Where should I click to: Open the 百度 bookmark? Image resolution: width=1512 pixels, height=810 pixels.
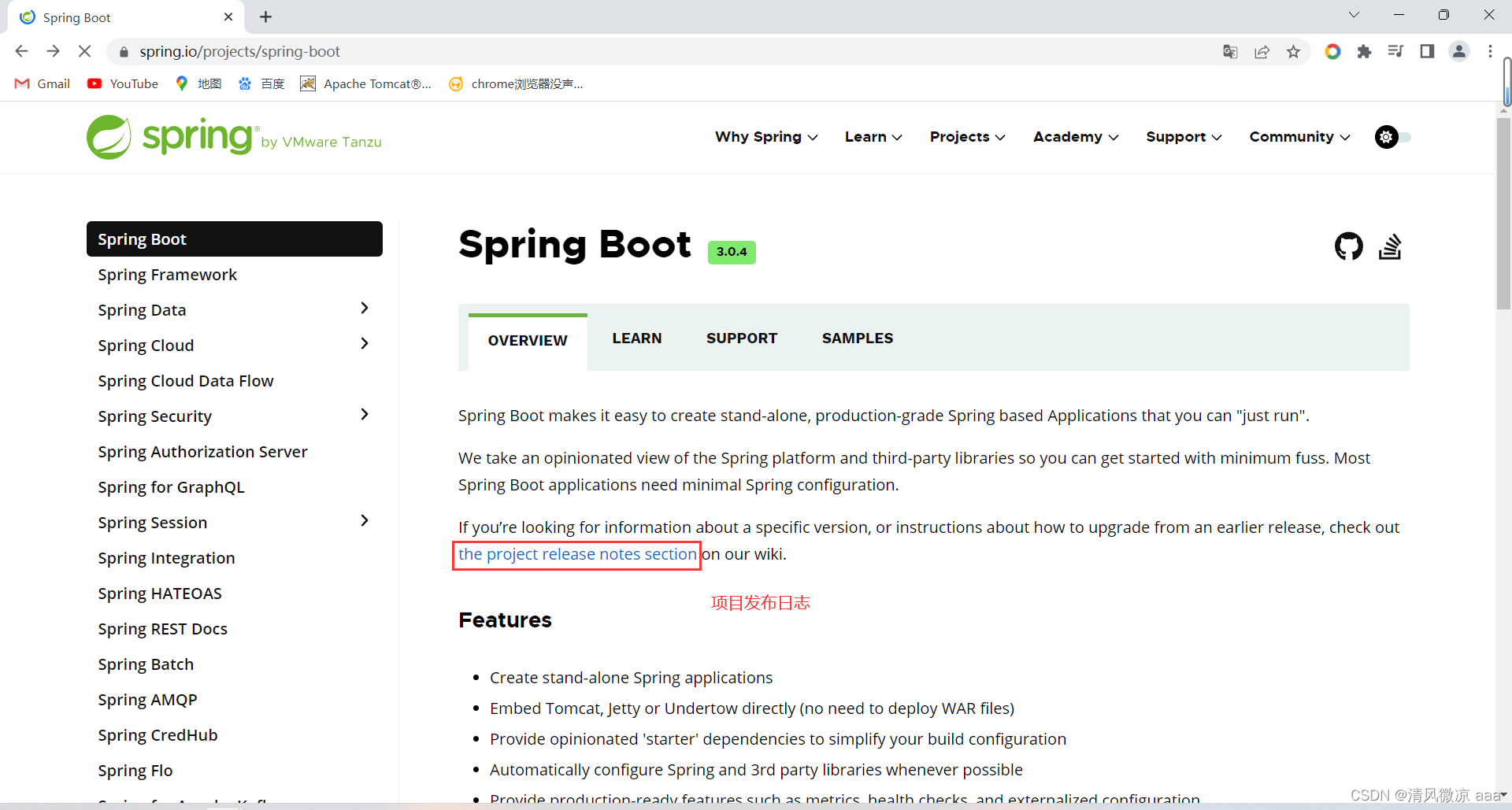tap(261, 83)
